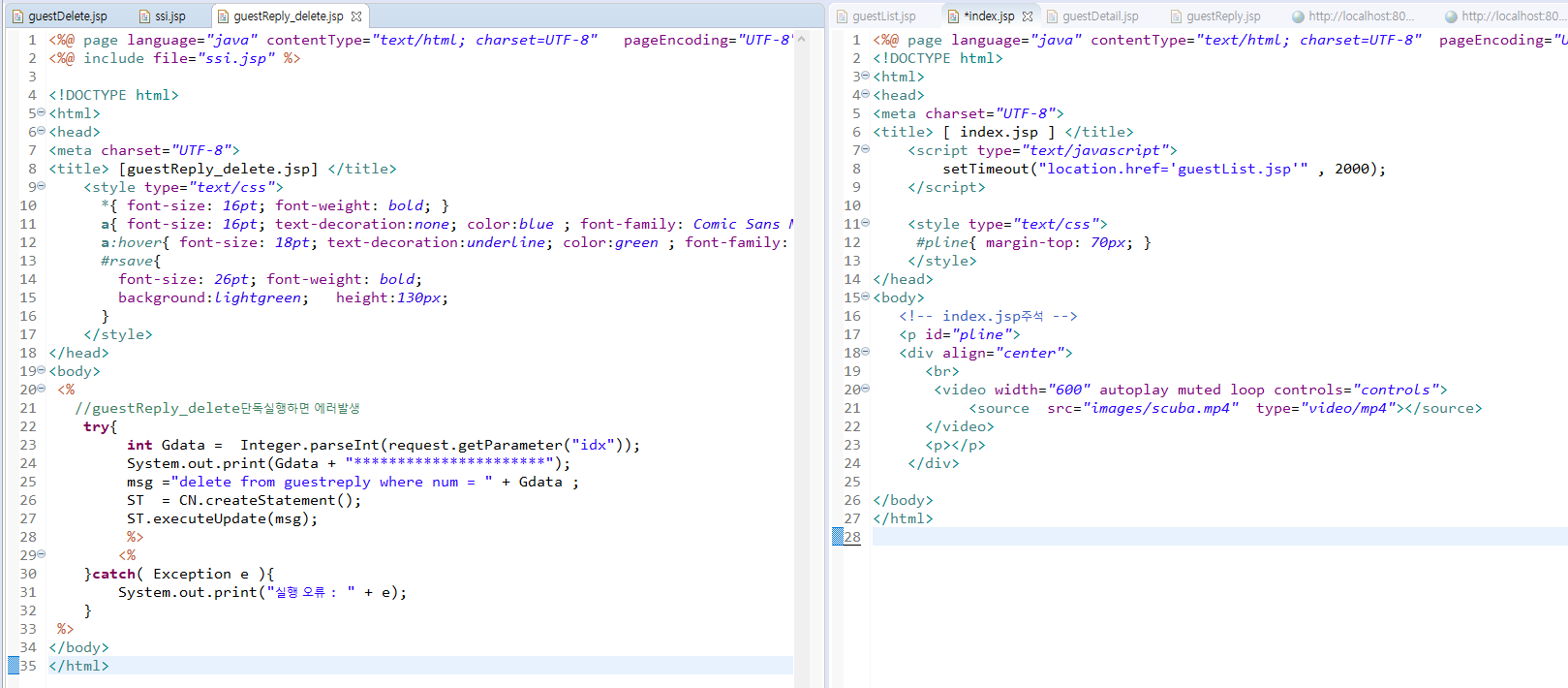Screen dimensions: 1568x688
Task: Click the left editor's vertical scrollbar
Action: (801, 359)
